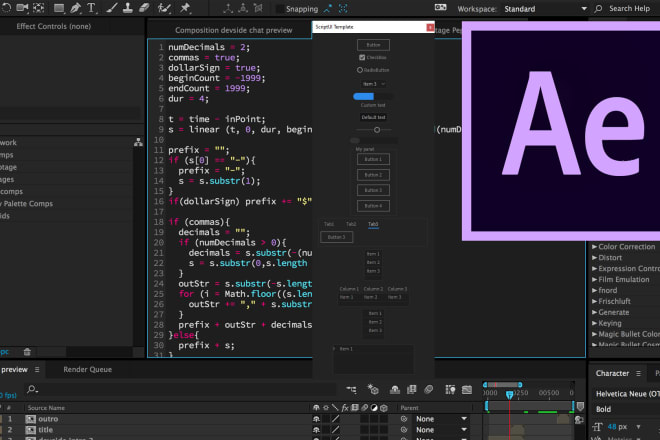Screen dimensions: 660x440
Task: Click the hide shy layers icon in timeline
Action: 394,390
